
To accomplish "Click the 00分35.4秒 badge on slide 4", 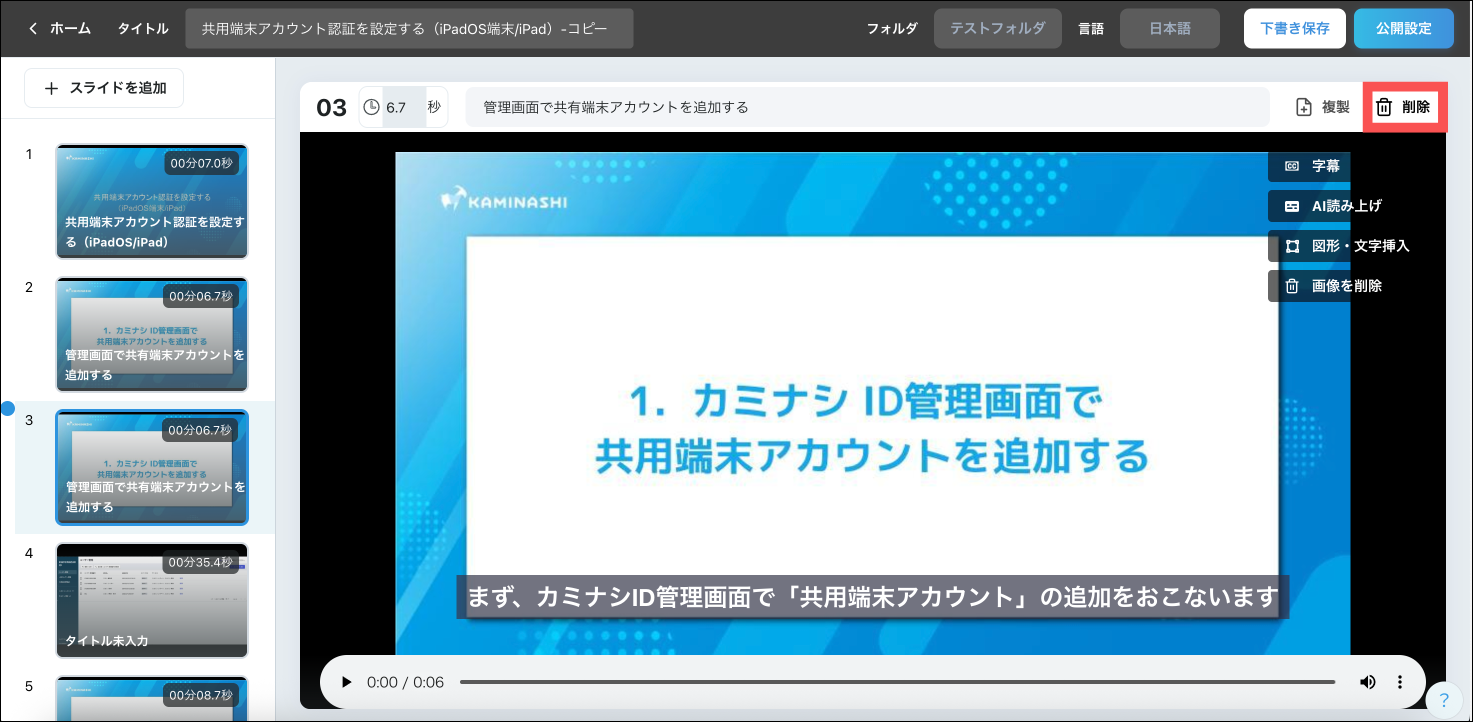I will coord(201,562).
